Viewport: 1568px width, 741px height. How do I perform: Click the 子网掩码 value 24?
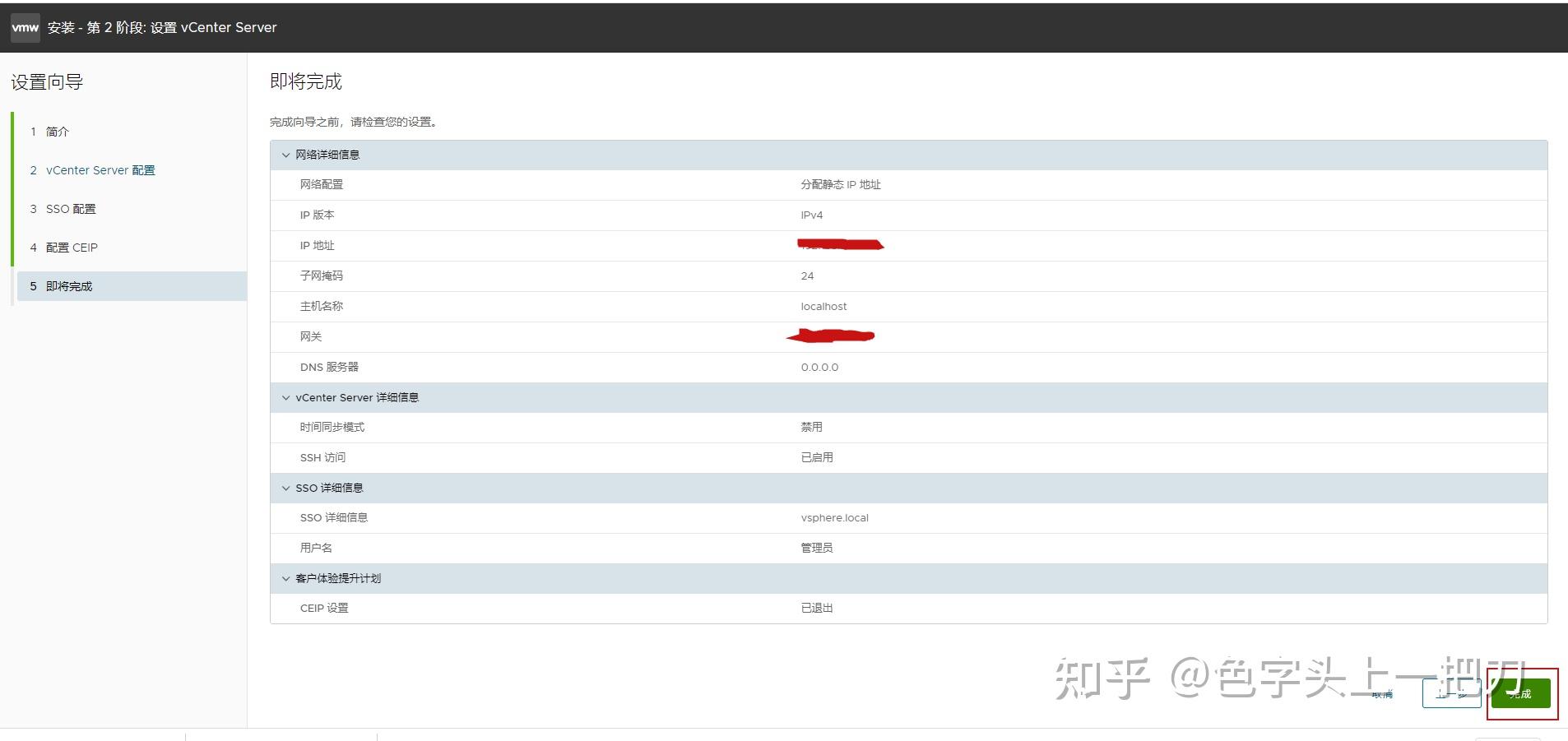pyautogui.click(x=807, y=276)
